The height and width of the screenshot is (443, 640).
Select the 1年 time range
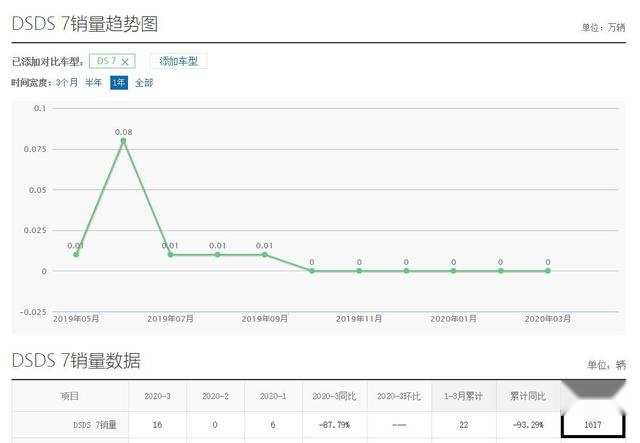pyautogui.click(x=119, y=82)
